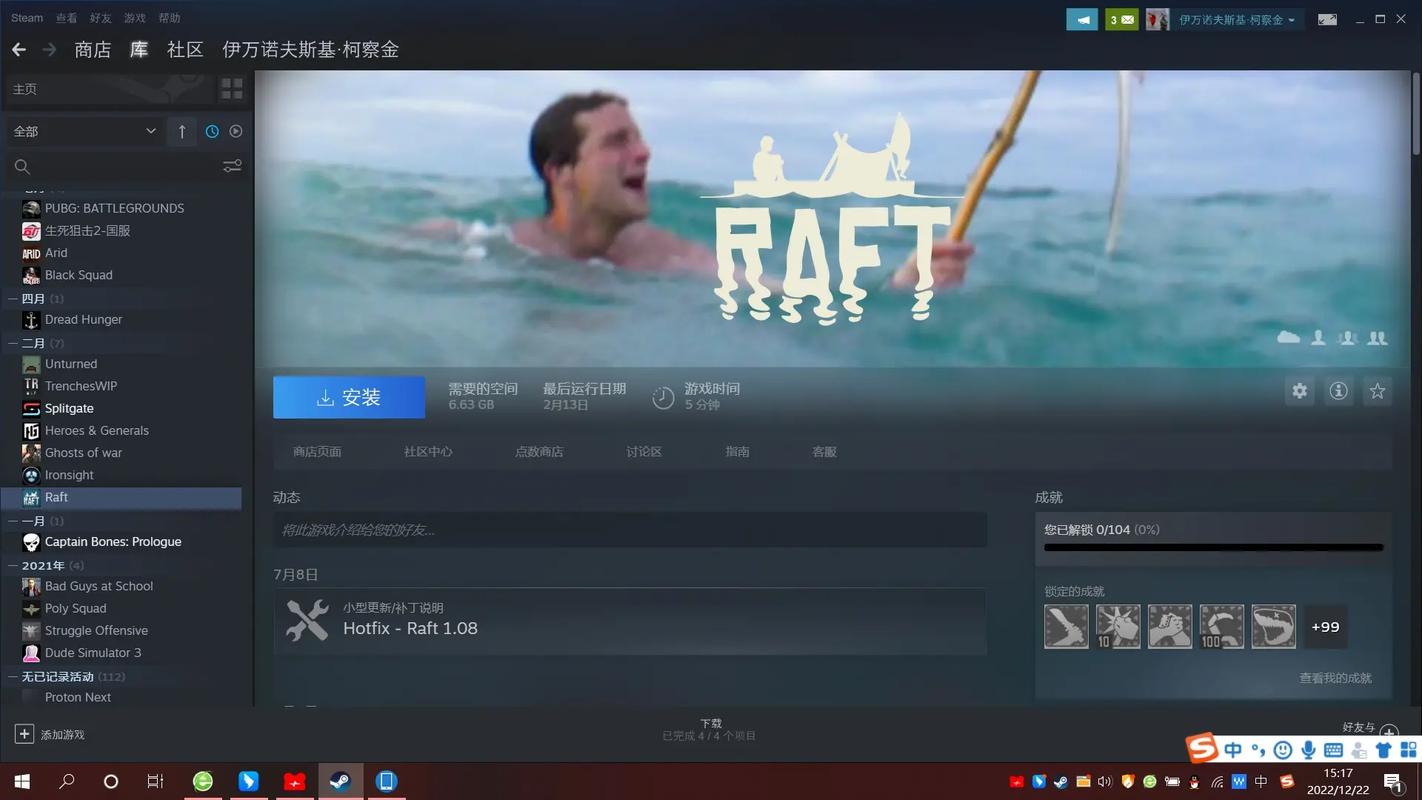Open the 社区 header menu
This screenshot has width=1422, height=800.
pos(185,49)
